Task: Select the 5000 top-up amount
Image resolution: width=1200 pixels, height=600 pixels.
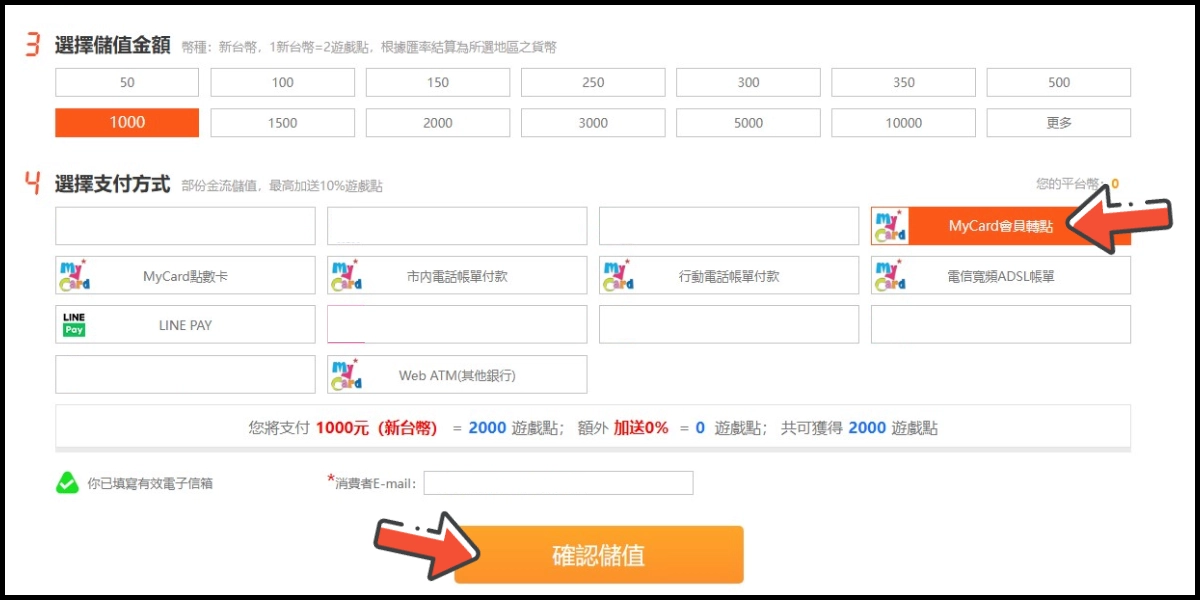Action: [x=749, y=122]
